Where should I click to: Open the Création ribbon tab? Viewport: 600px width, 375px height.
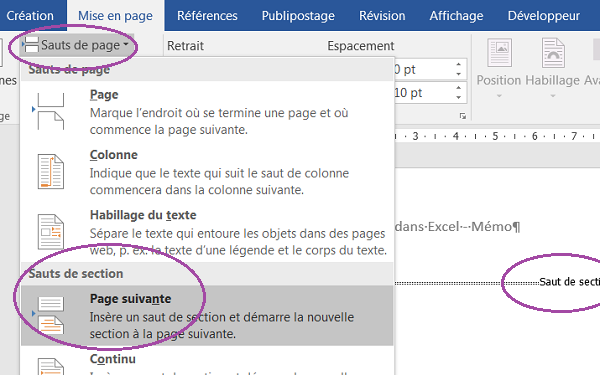(30, 16)
